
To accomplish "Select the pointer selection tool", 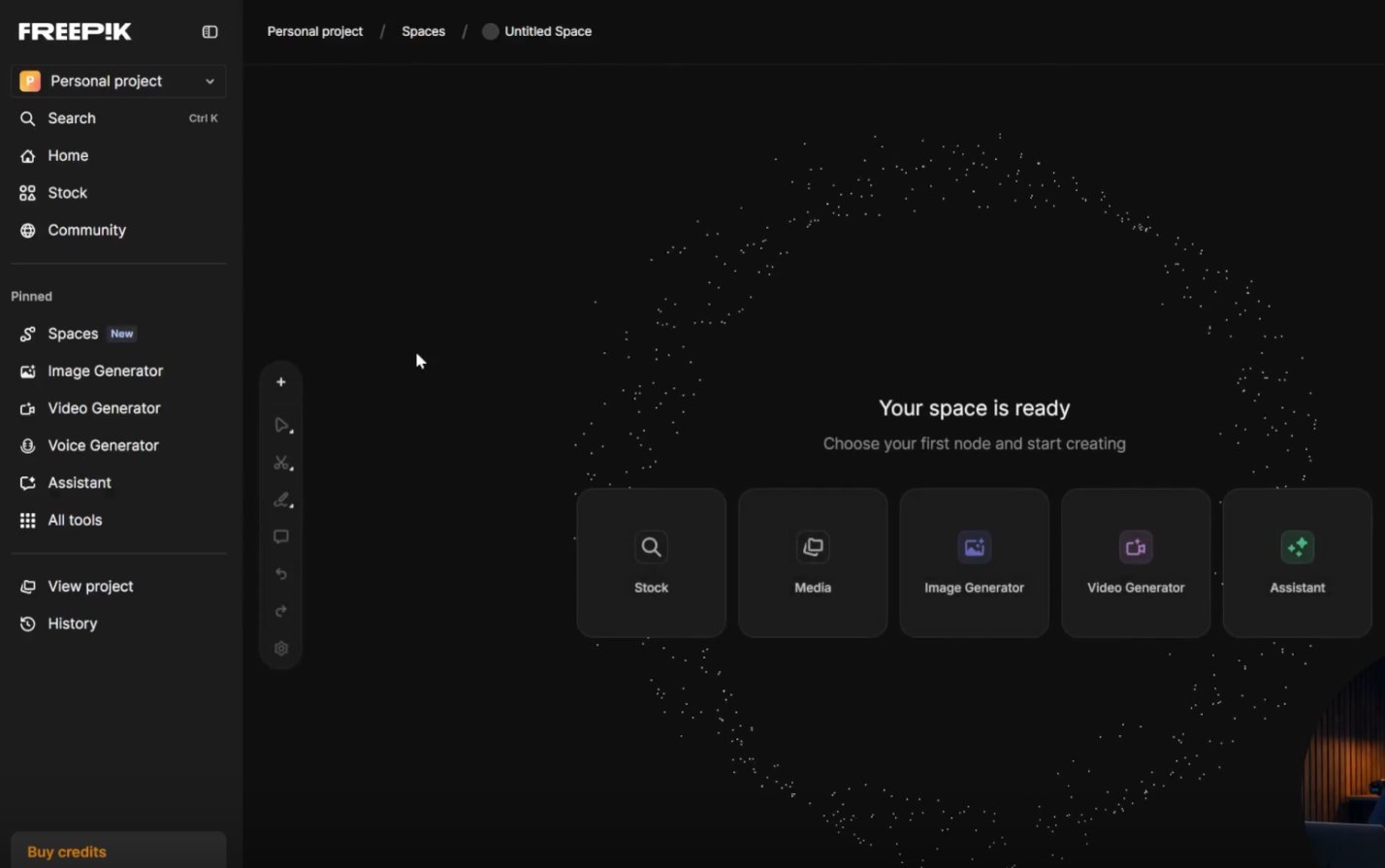I will click(281, 426).
